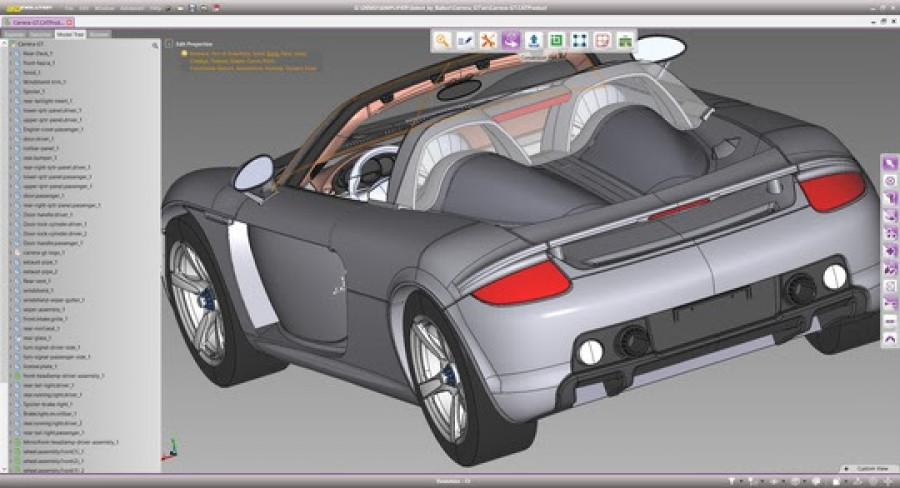
Task: Select the Carrera GT root node
Action: click(32, 44)
